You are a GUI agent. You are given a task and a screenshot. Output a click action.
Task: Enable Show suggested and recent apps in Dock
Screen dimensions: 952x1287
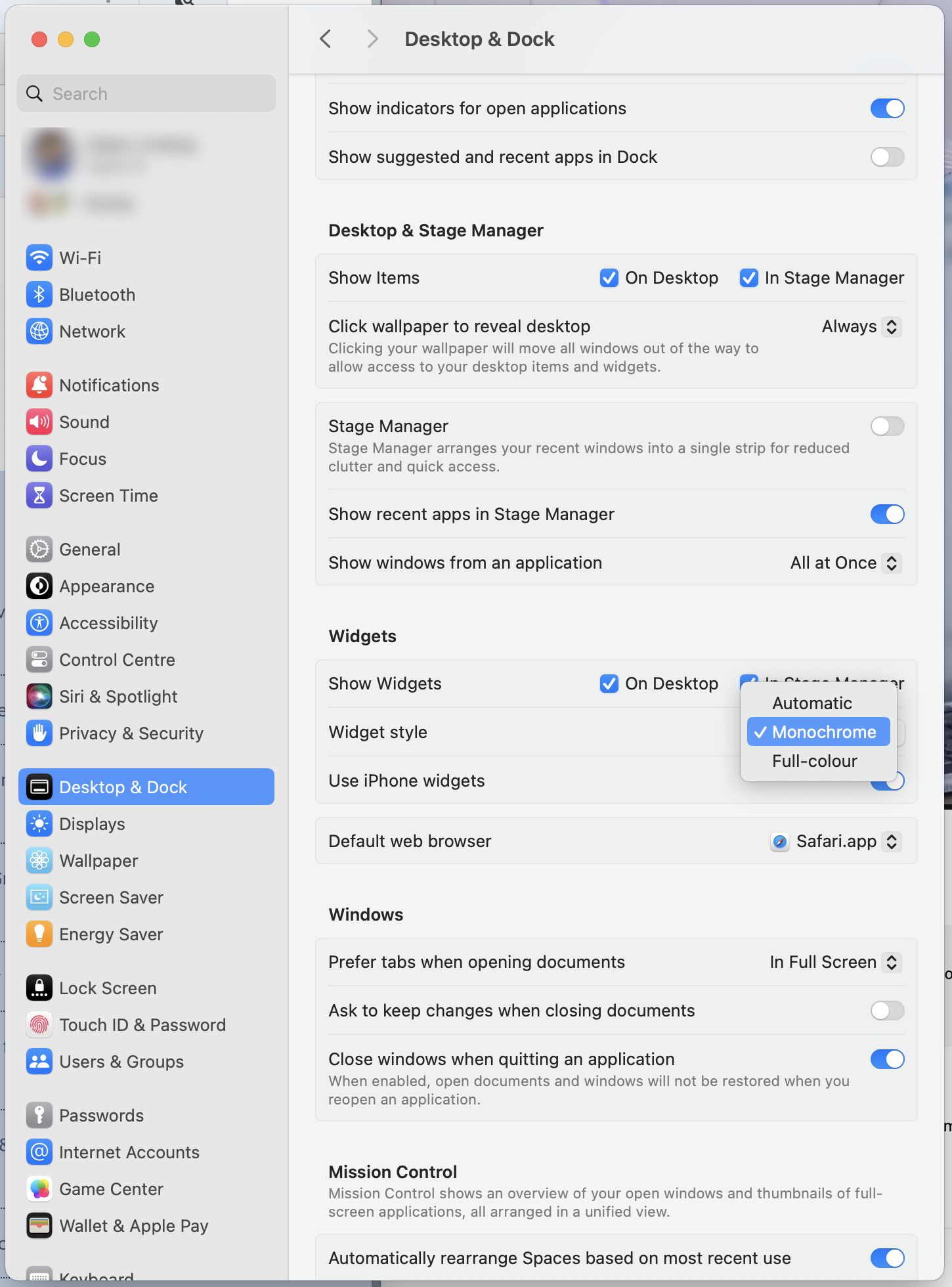tap(887, 157)
